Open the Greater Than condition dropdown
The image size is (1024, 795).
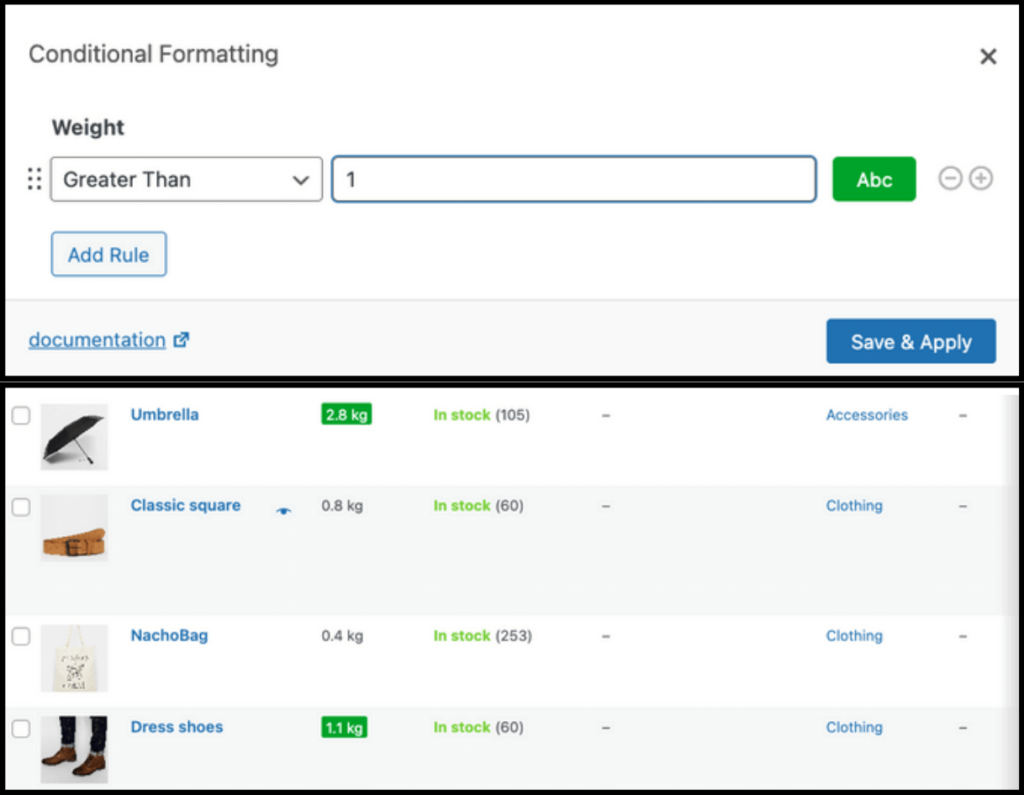(186, 180)
